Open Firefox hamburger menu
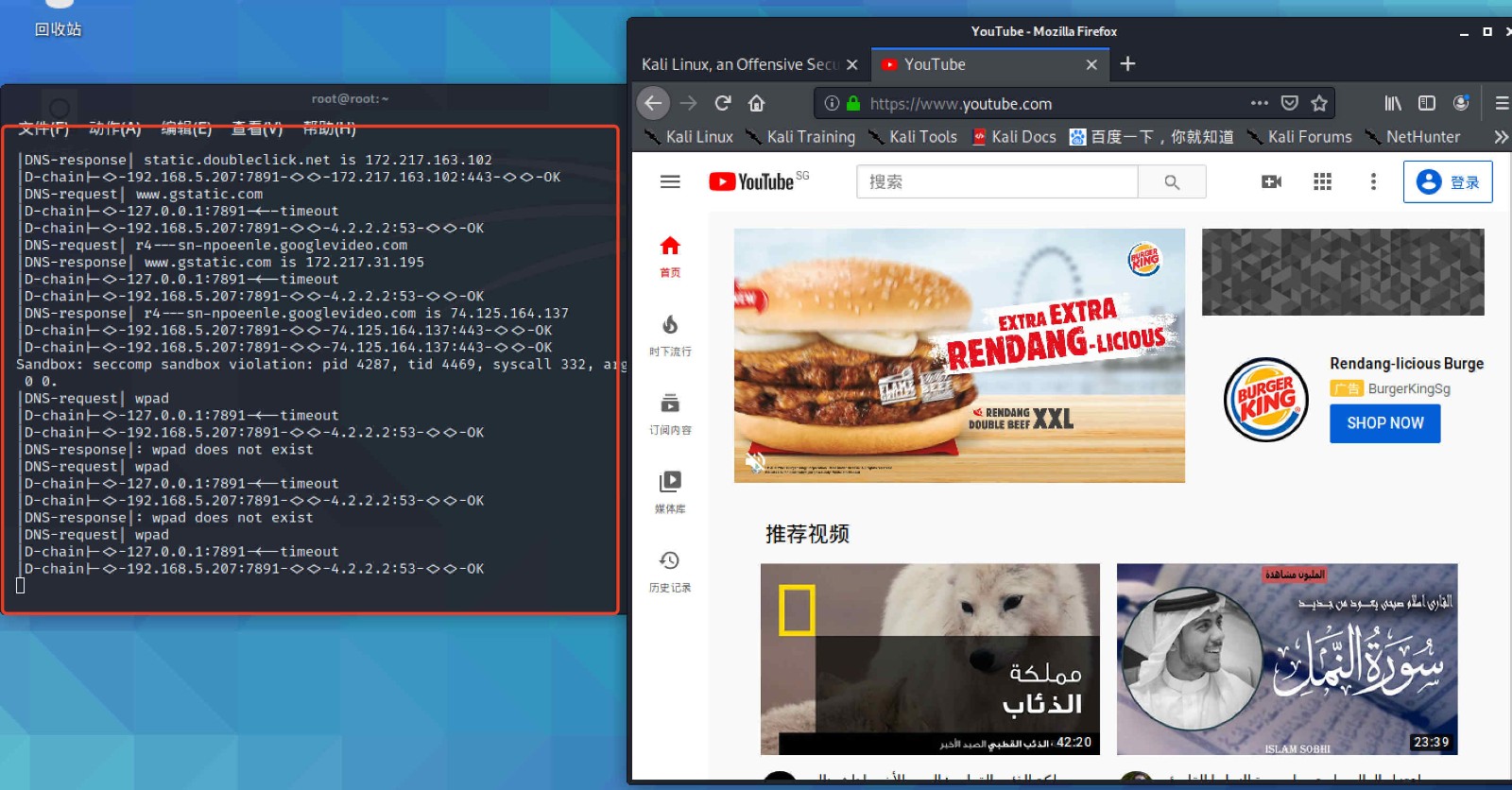This screenshot has width=1512, height=790. tap(1502, 103)
